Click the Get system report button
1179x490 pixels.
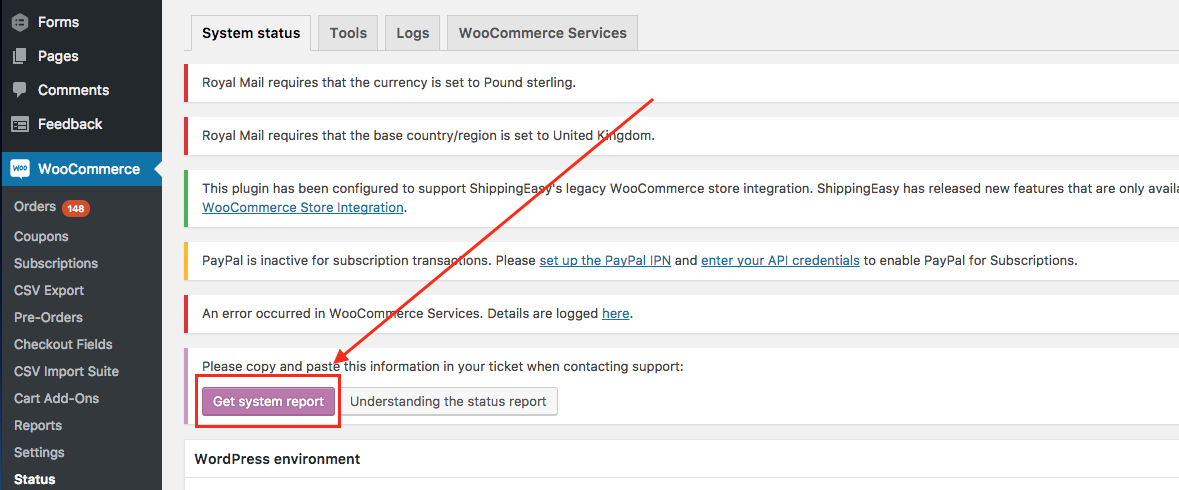point(268,401)
